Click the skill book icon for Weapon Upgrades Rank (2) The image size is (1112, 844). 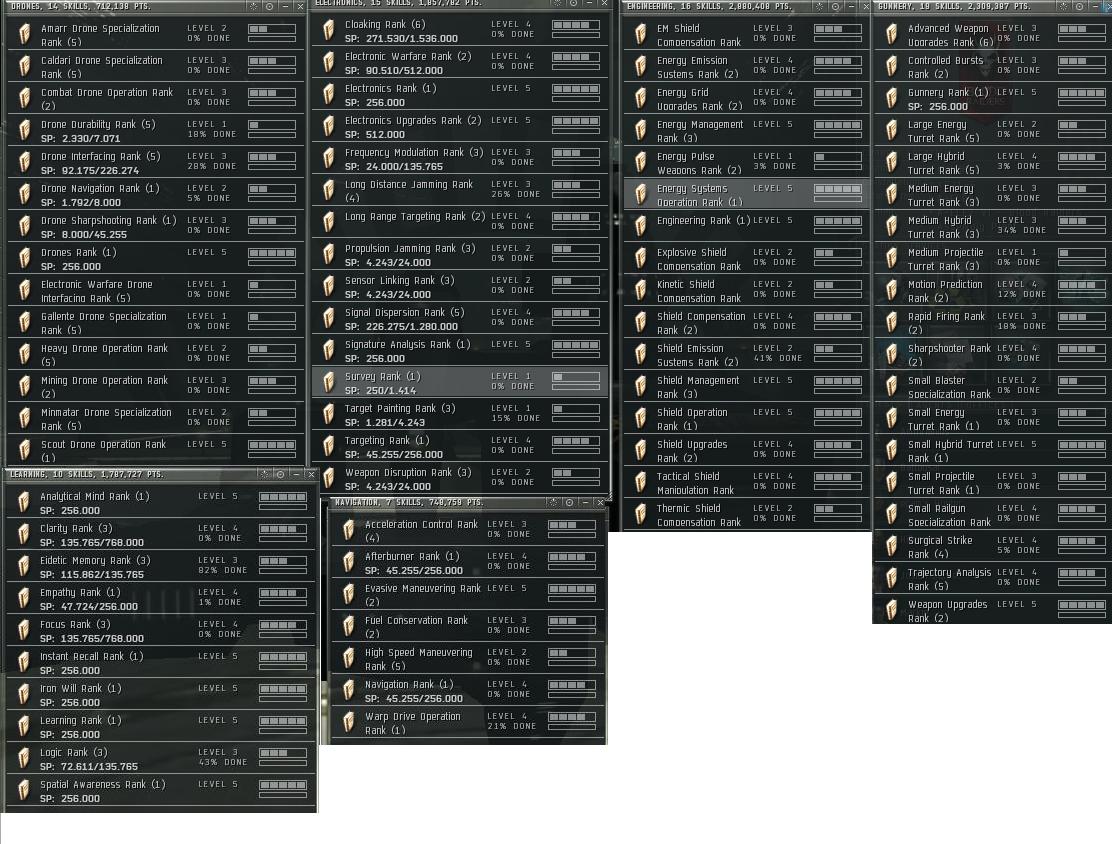point(891,610)
